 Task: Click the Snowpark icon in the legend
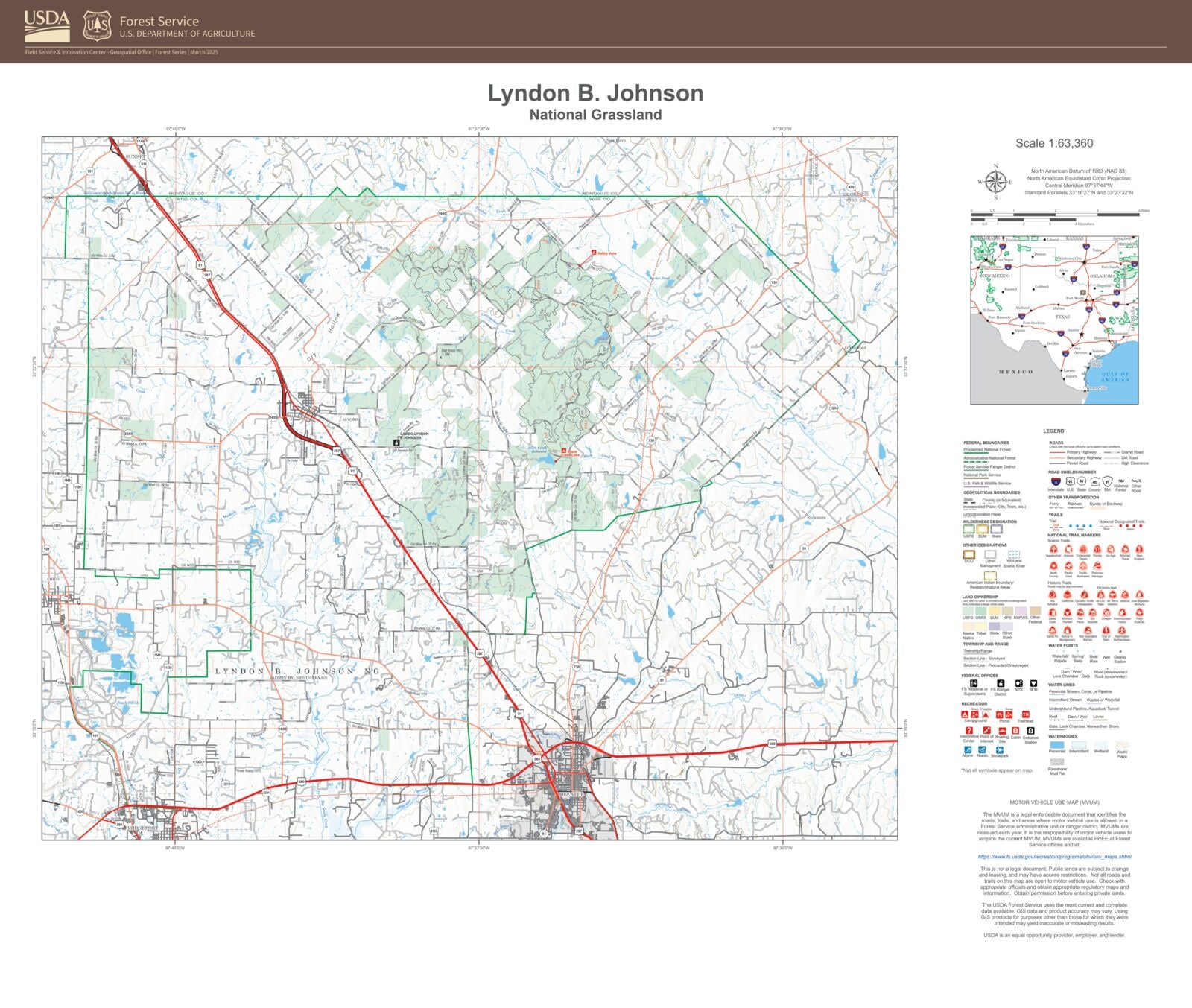tap(999, 749)
